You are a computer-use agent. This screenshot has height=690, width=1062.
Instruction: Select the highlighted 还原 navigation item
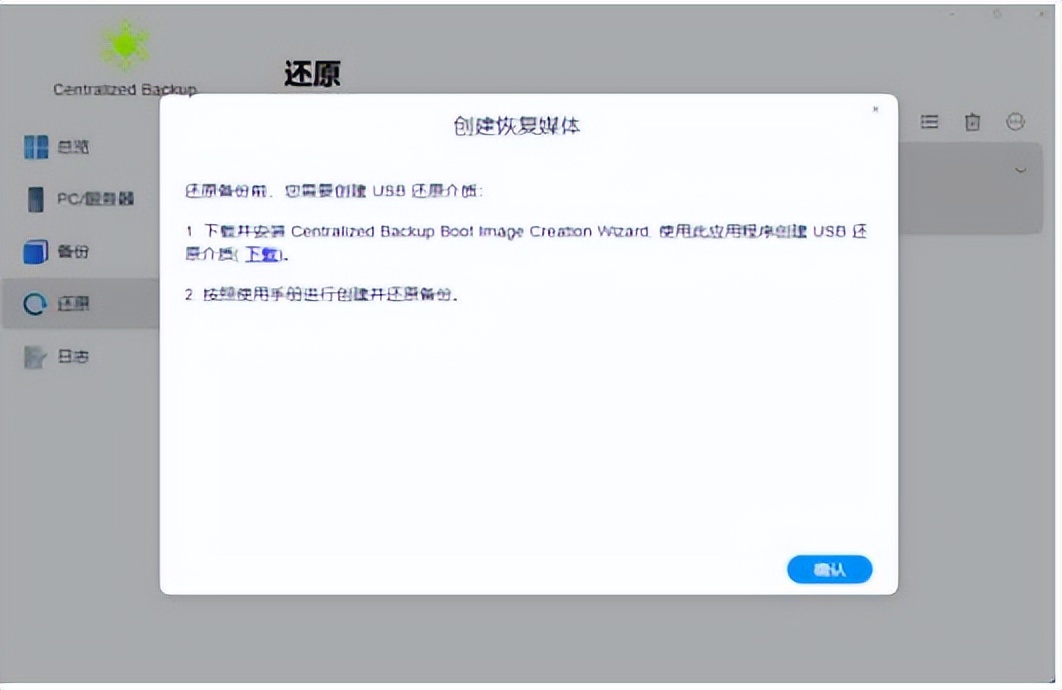[60, 304]
